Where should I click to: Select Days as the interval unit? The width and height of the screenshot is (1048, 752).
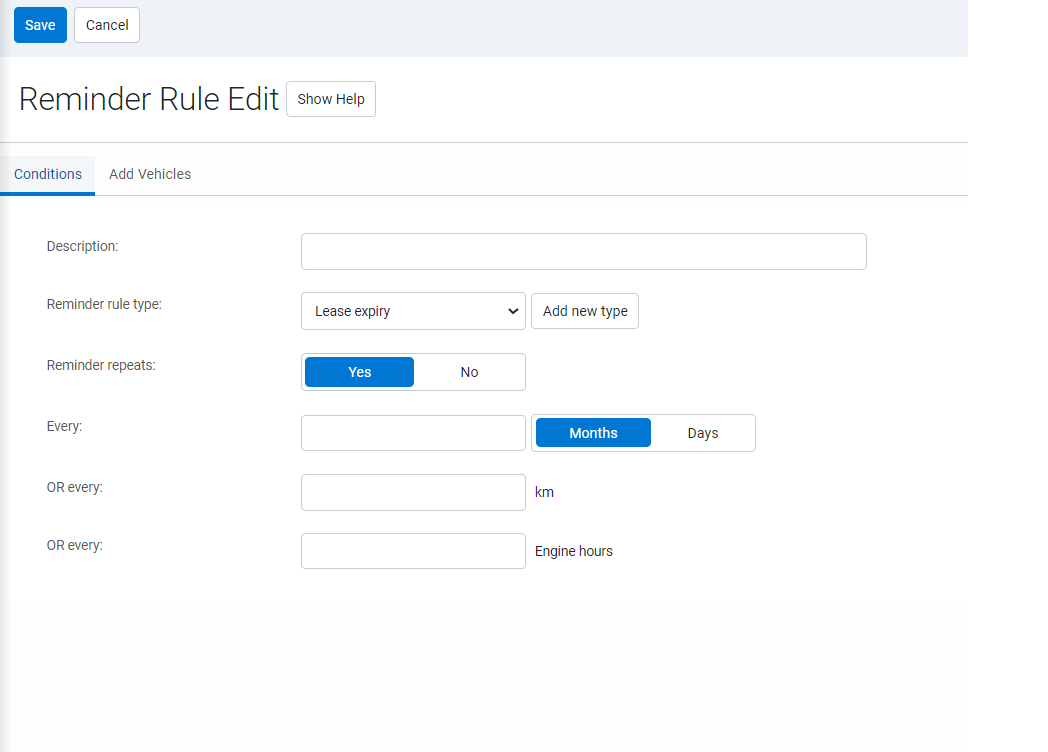pyautogui.click(x=702, y=433)
